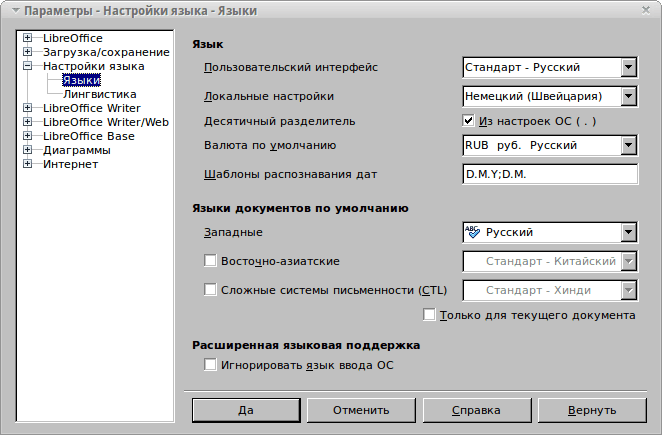Select Диаграммы label in tree
This screenshot has height=435, width=662.
pyautogui.click(x=76, y=150)
